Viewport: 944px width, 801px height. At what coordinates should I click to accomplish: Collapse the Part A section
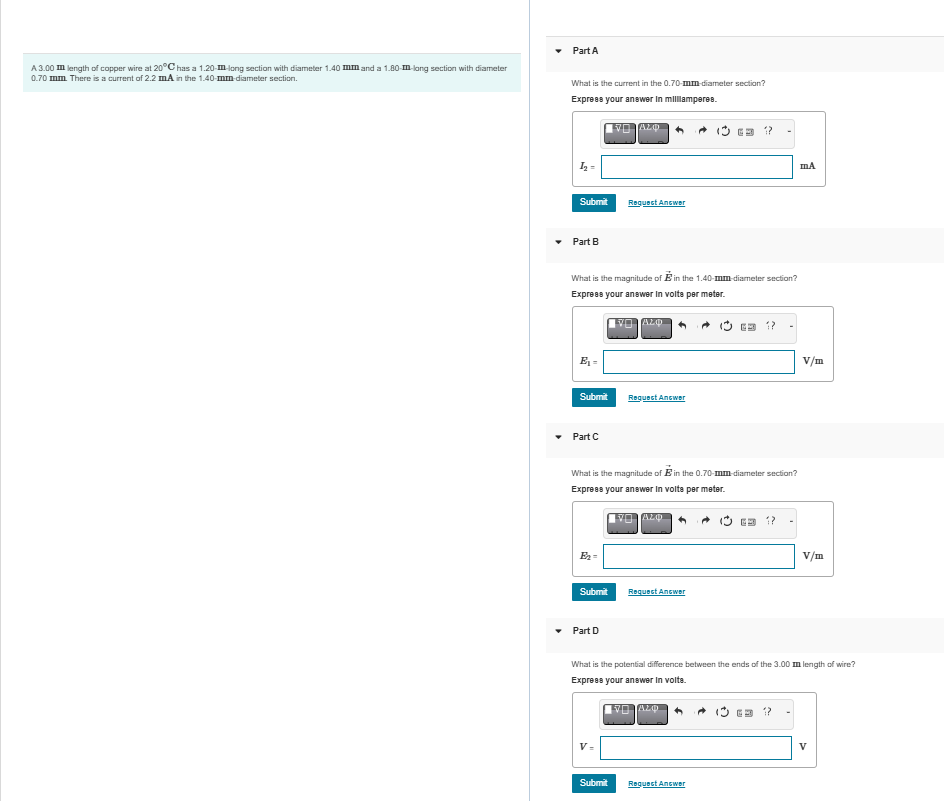tap(558, 51)
